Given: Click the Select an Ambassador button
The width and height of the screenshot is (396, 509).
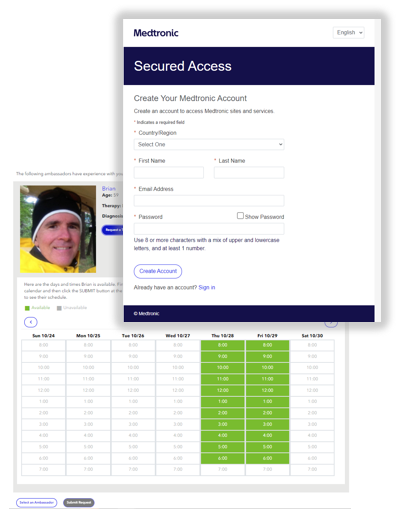Looking at the screenshot, I should (37, 502).
